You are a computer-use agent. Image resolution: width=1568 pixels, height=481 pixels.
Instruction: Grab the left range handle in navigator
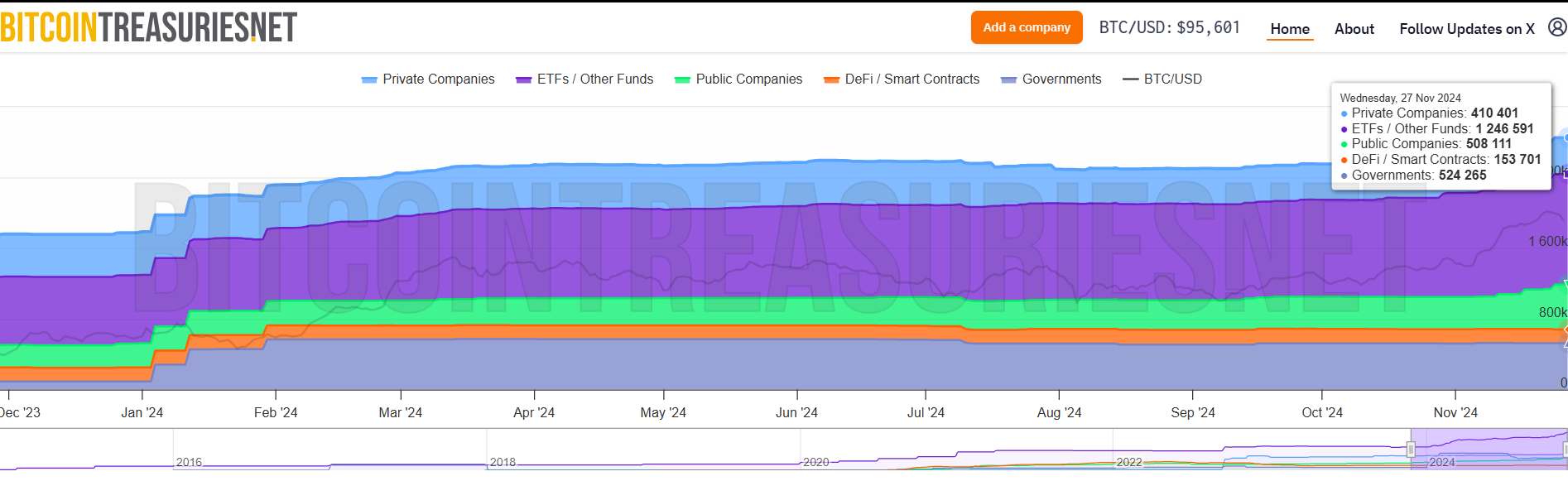[1411, 450]
